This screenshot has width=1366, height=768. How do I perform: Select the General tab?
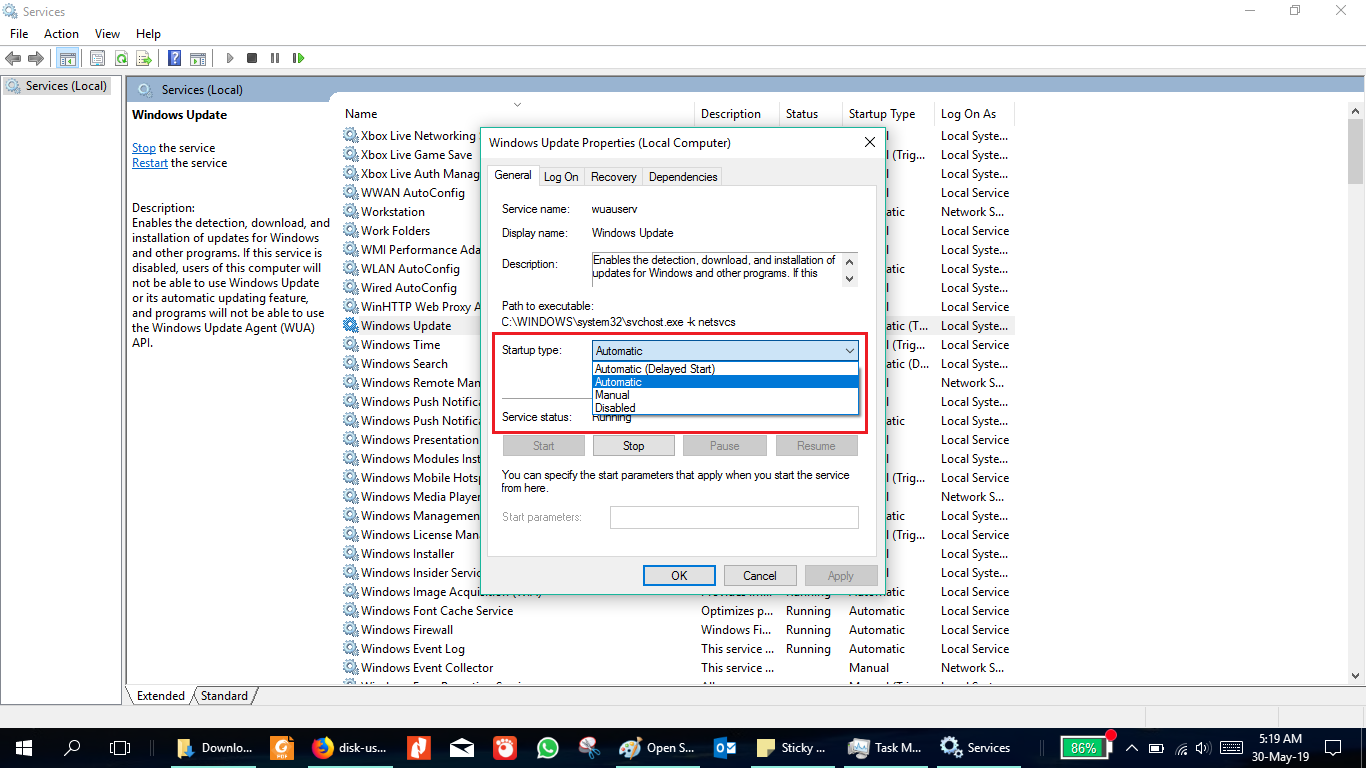coord(513,175)
